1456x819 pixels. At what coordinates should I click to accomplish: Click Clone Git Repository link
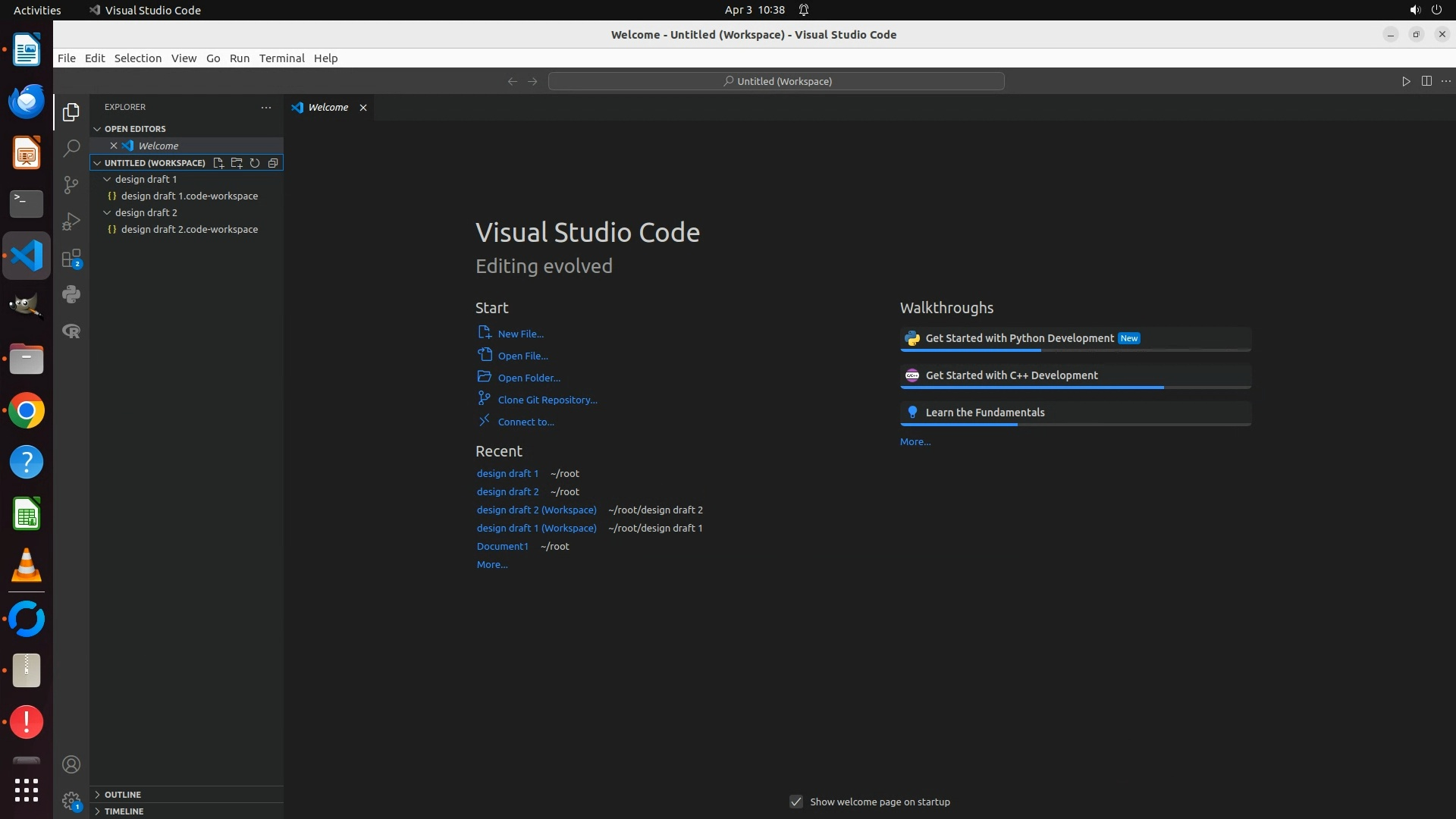(x=547, y=400)
